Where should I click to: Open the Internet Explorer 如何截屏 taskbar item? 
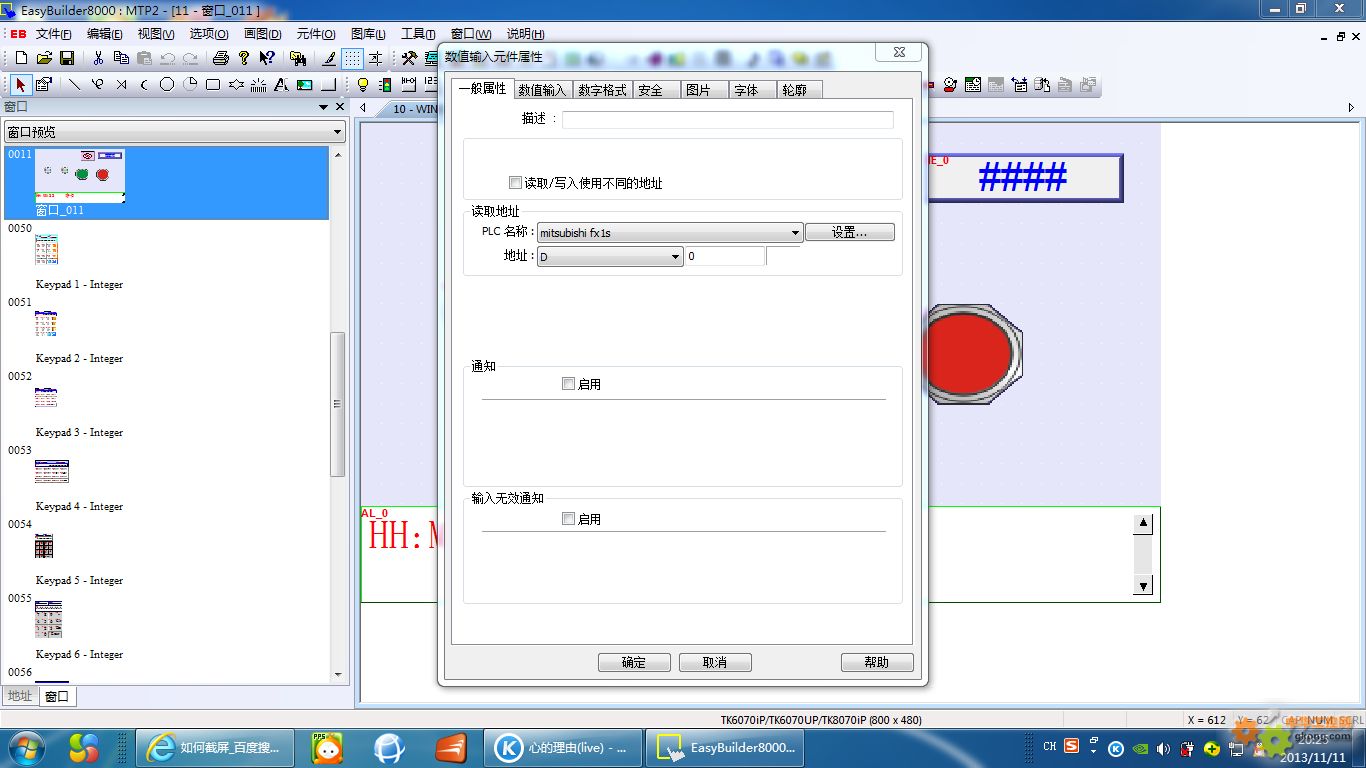214,747
